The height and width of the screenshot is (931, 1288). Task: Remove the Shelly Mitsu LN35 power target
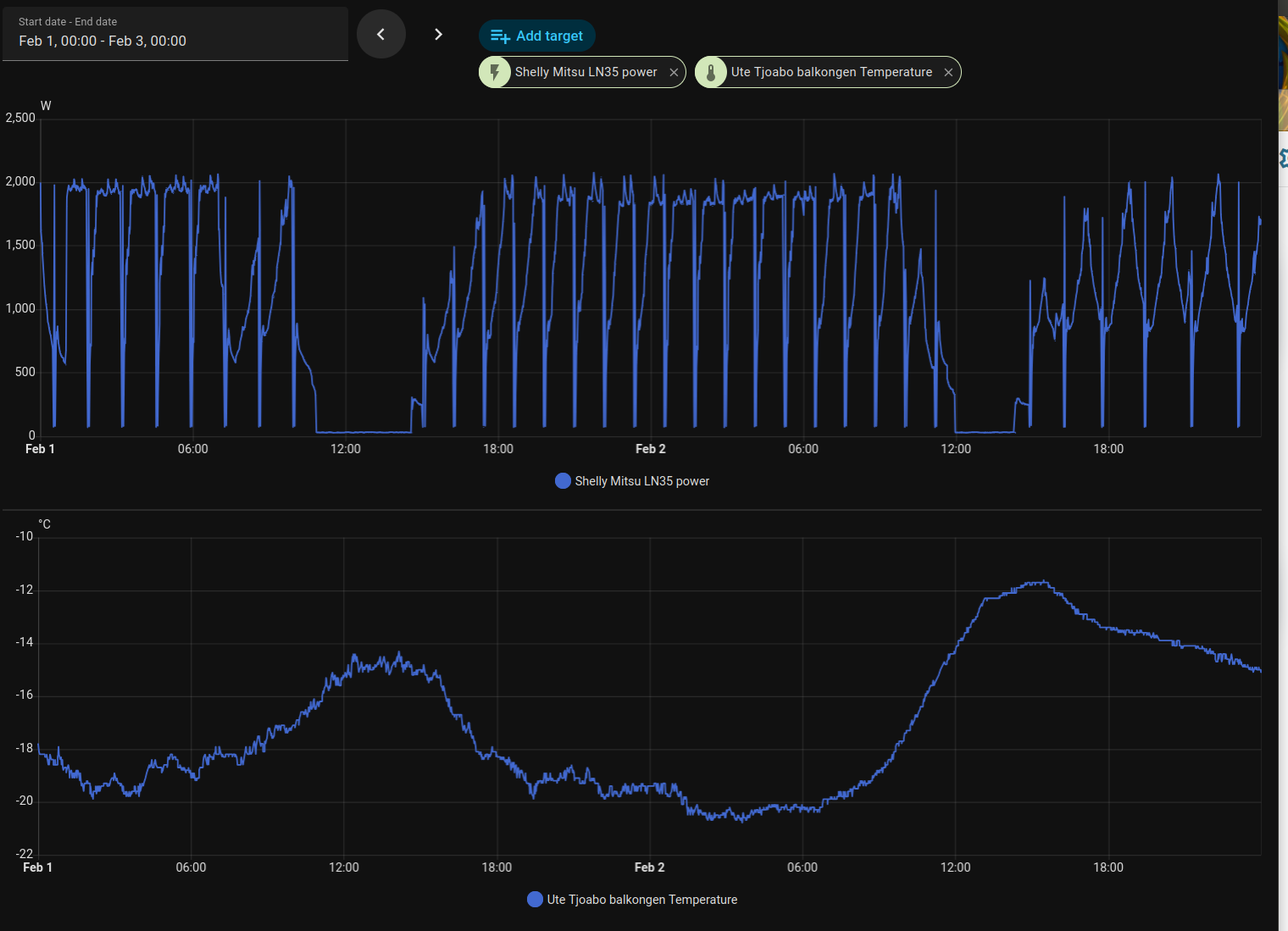(x=674, y=73)
